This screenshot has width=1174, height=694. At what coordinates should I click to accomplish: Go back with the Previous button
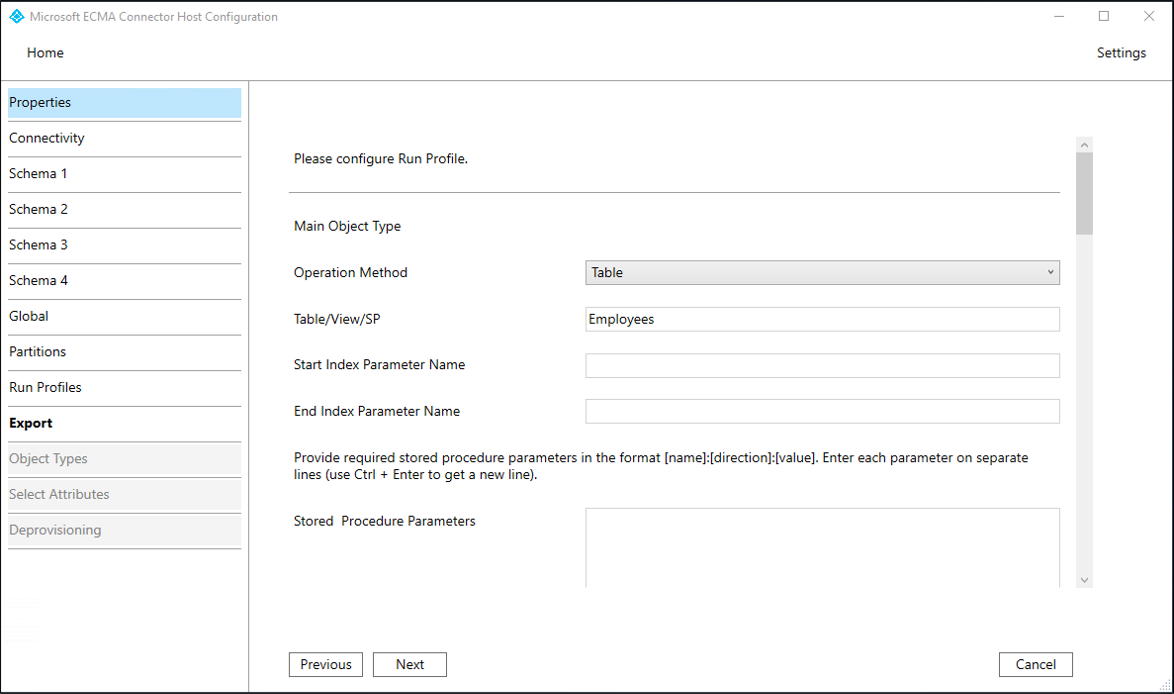[x=326, y=664]
